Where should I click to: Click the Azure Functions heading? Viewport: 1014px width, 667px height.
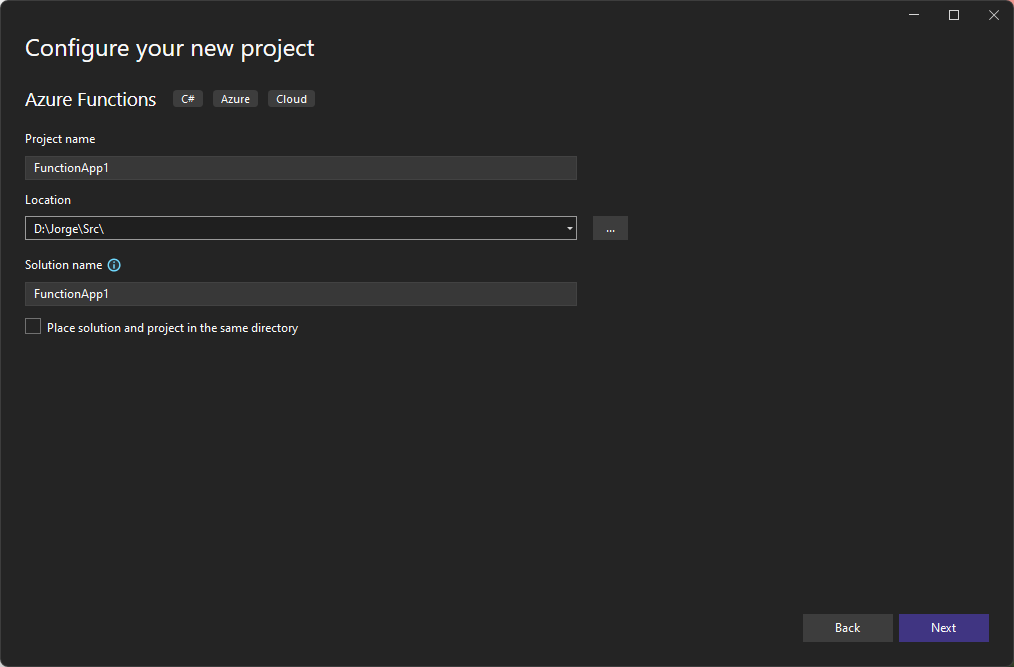[x=91, y=100]
